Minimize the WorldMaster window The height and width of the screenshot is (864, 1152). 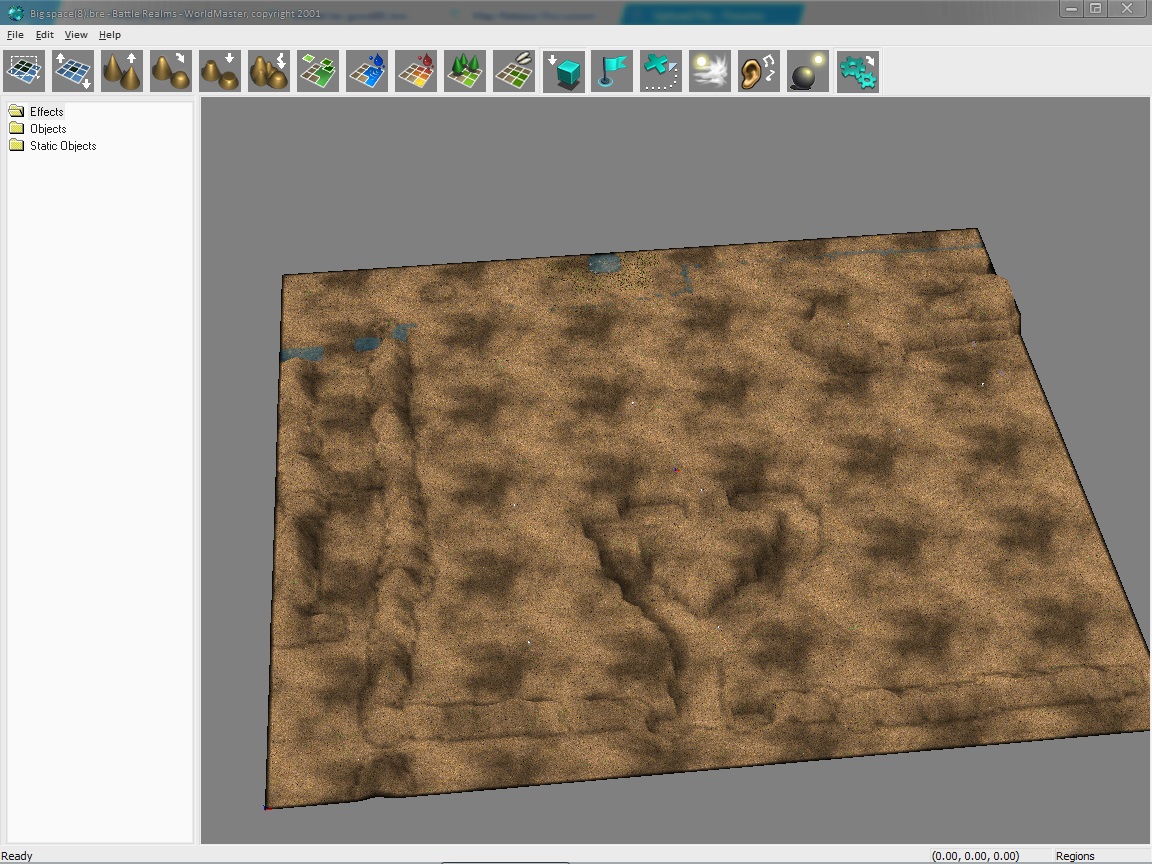(x=1071, y=8)
